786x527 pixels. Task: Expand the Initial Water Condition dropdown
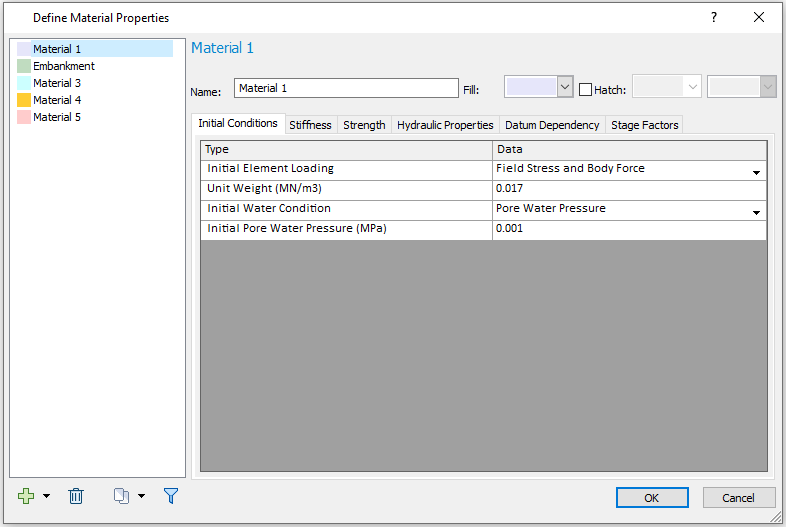pyautogui.click(x=756, y=213)
